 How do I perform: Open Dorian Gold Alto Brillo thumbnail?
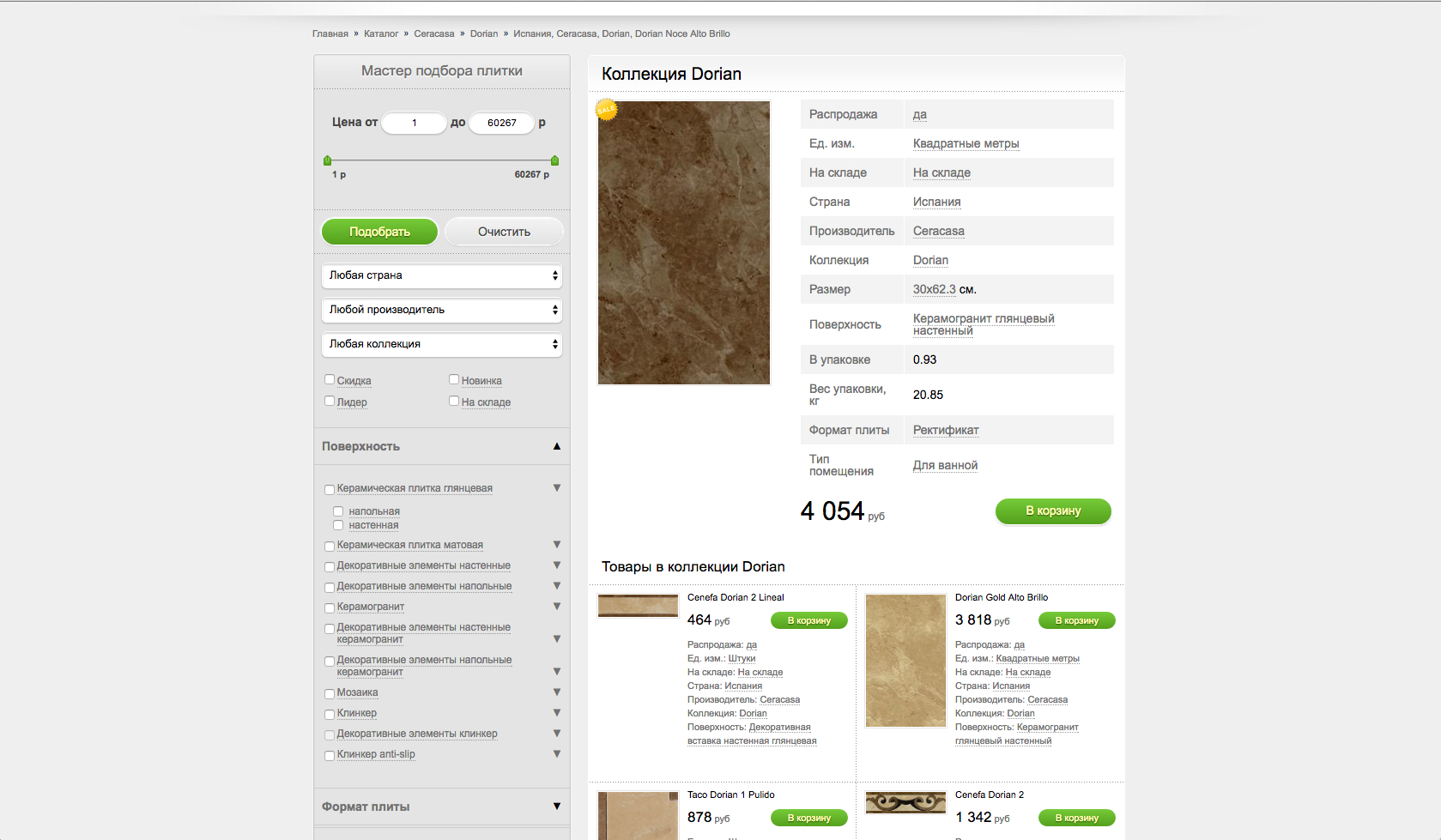point(905,661)
